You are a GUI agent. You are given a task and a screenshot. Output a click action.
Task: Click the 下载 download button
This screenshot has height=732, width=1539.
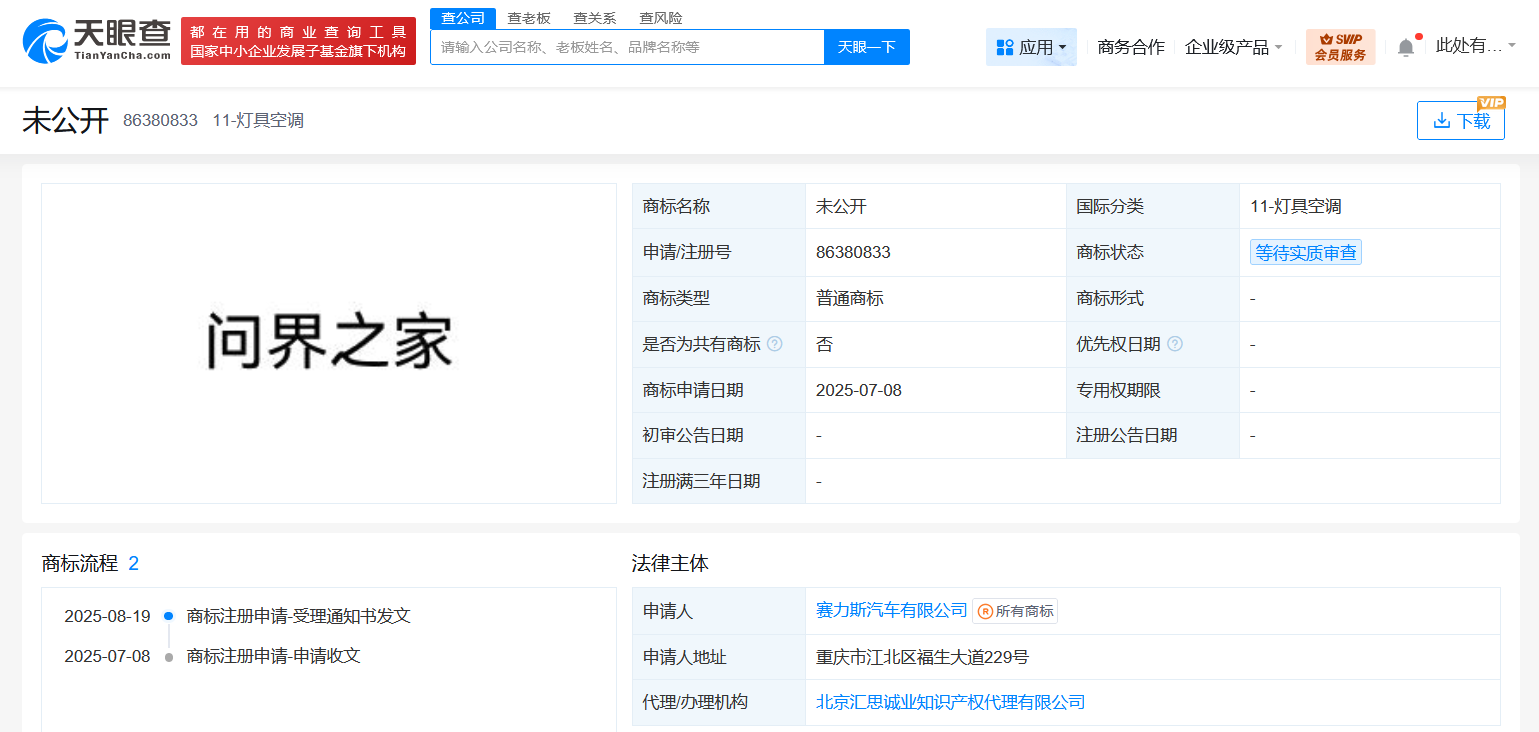pos(1460,121)
